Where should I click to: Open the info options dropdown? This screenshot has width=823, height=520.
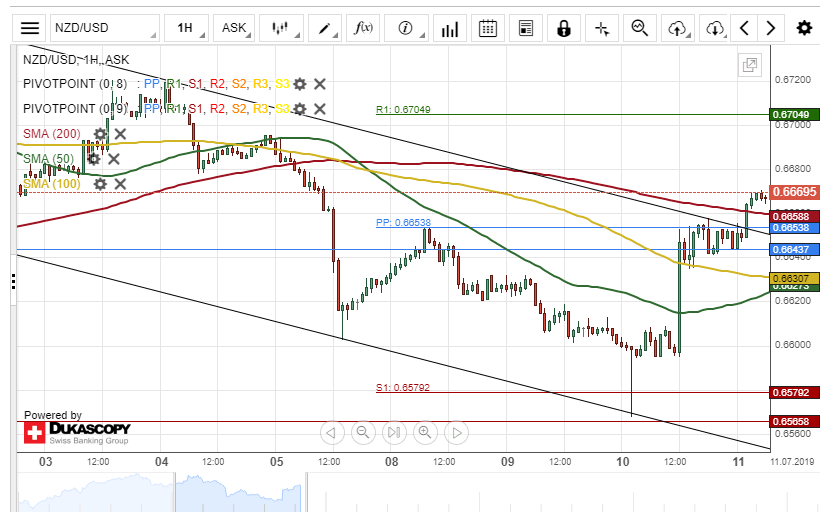[406, 28]
